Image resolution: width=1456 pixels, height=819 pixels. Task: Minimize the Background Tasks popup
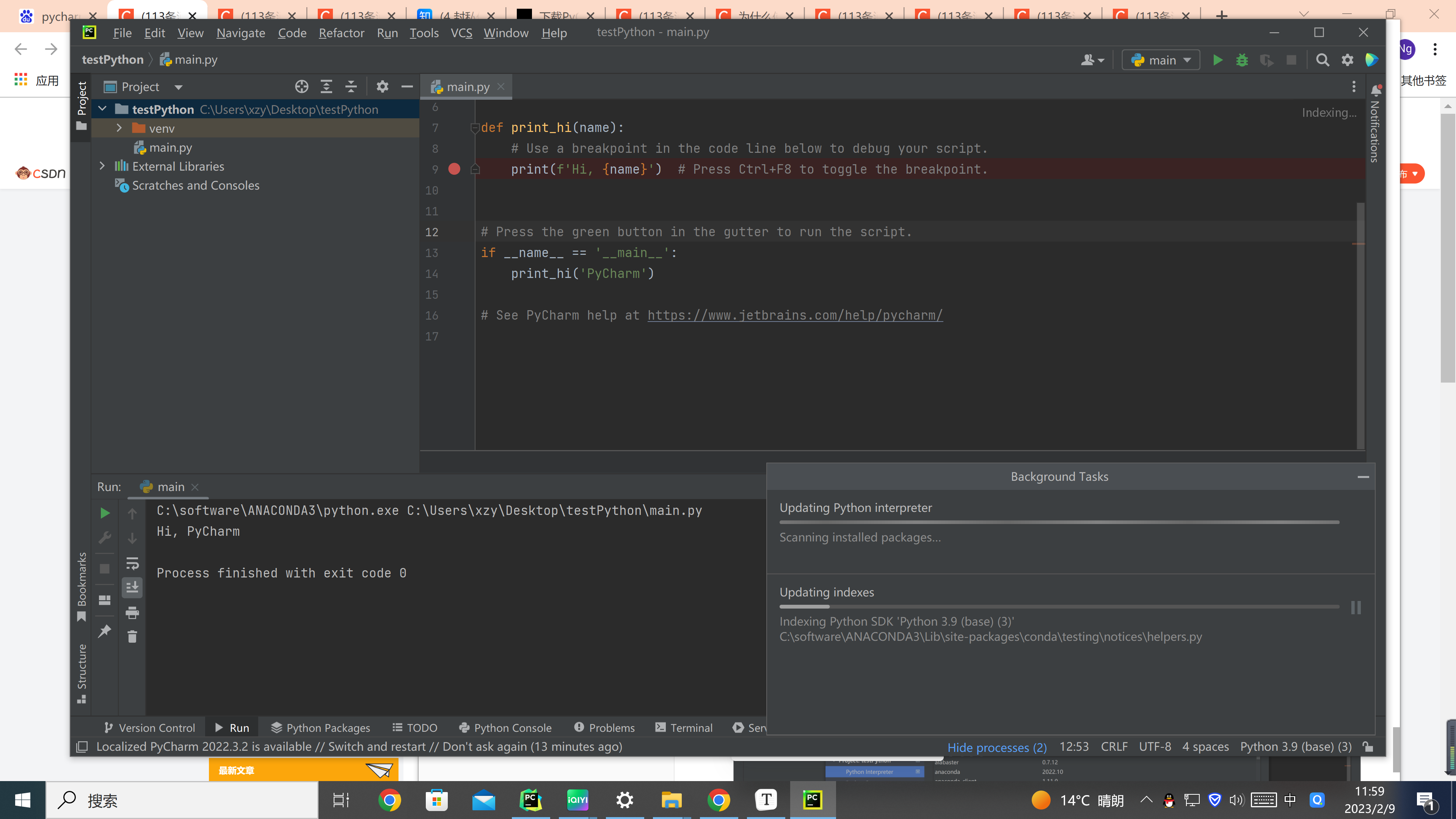pos(1363,477)
